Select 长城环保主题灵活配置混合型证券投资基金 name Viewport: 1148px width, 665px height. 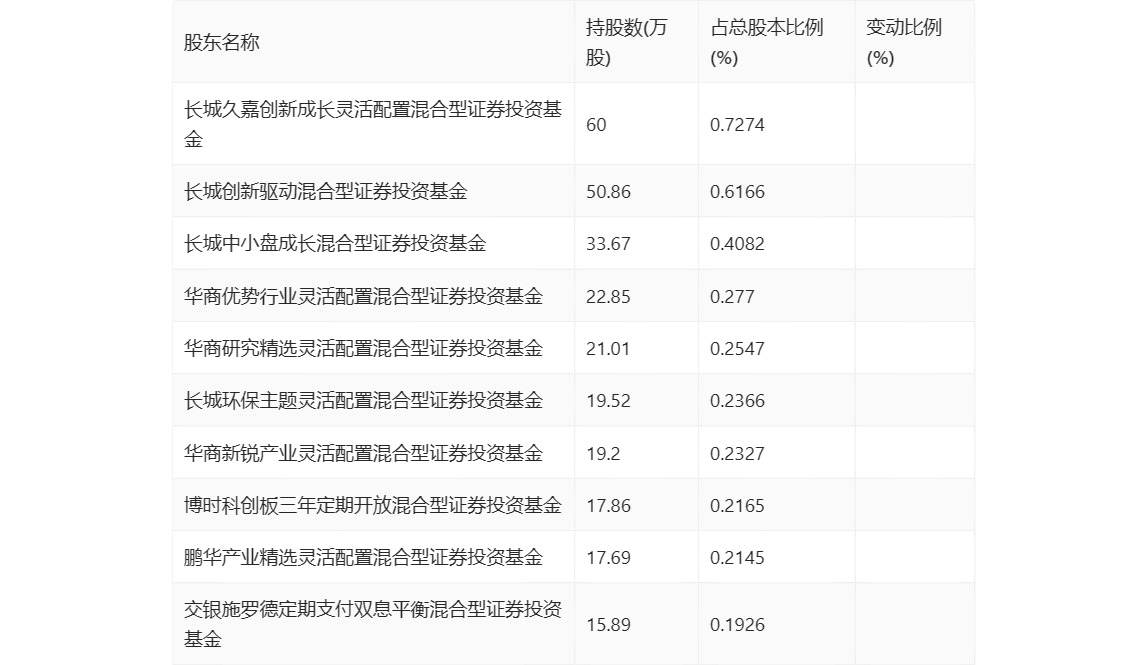[363, 400]
